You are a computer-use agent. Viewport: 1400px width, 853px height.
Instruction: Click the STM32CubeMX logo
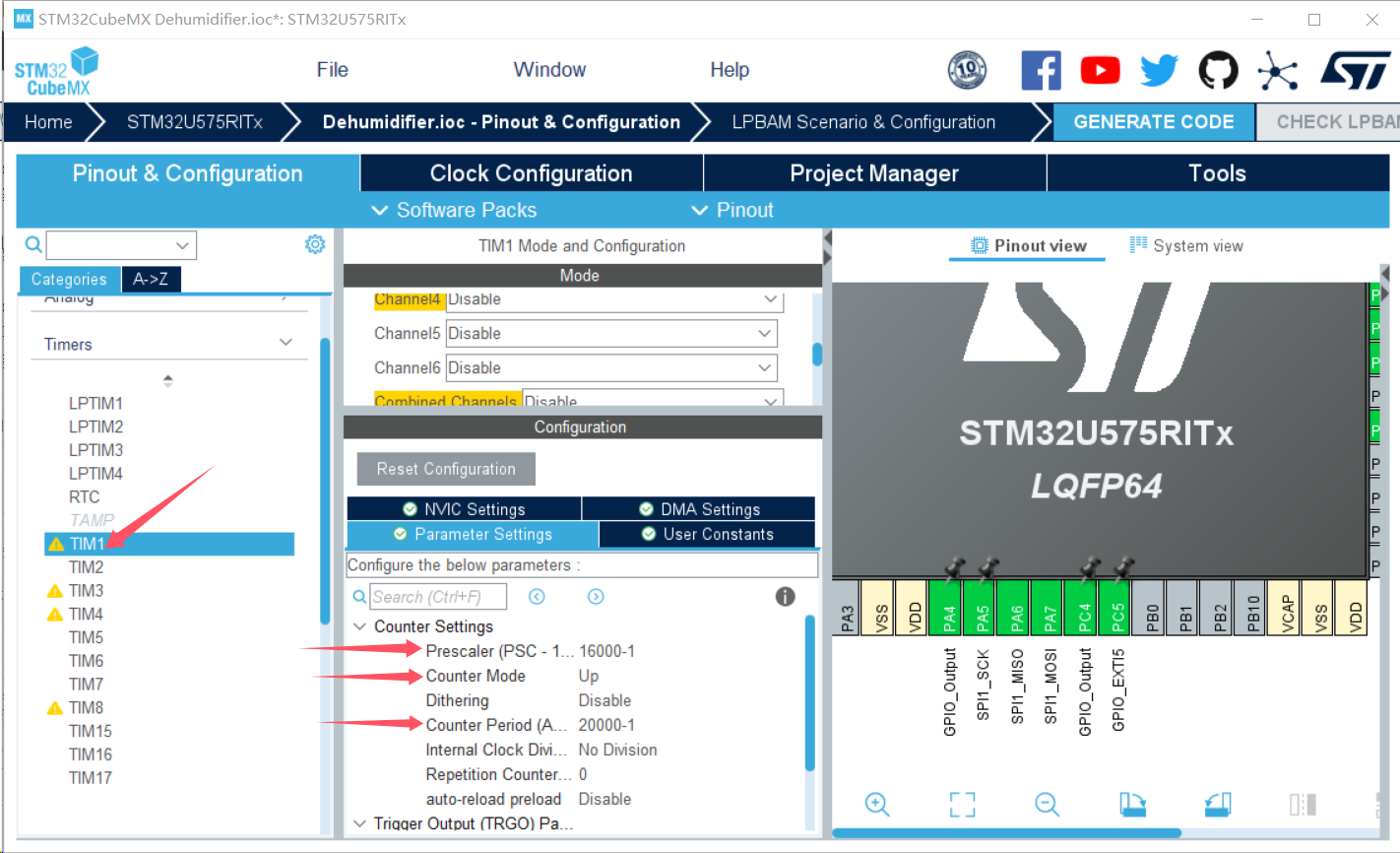click(57, 72)
